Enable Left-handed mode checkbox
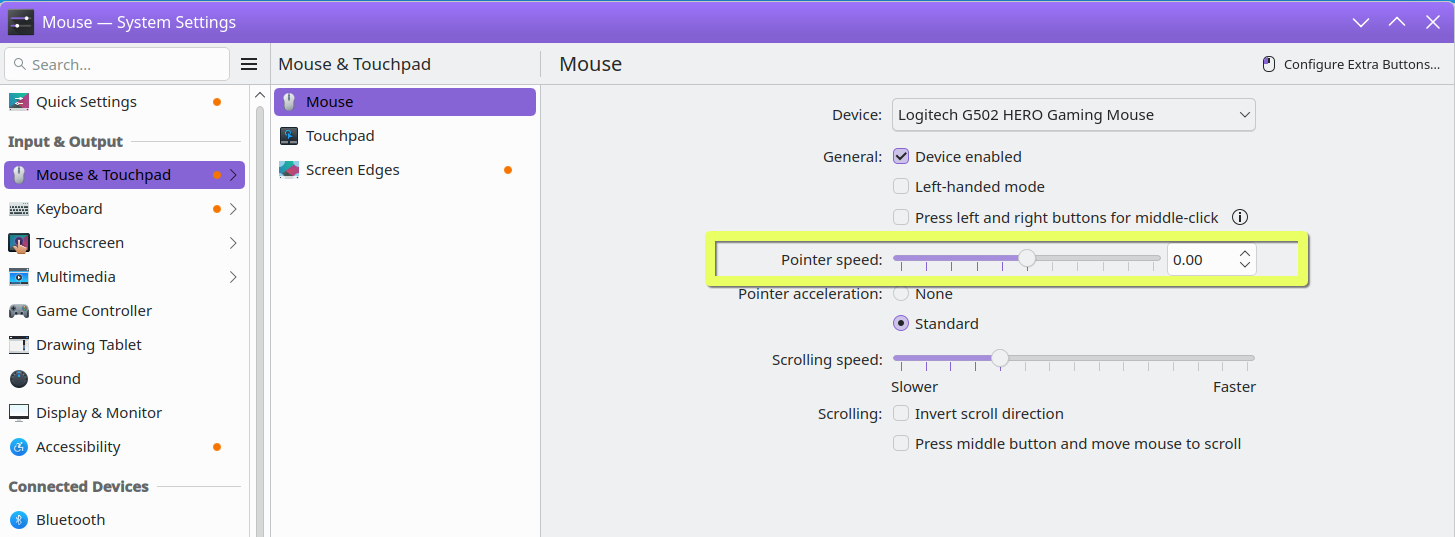 (x=901, y=186)
